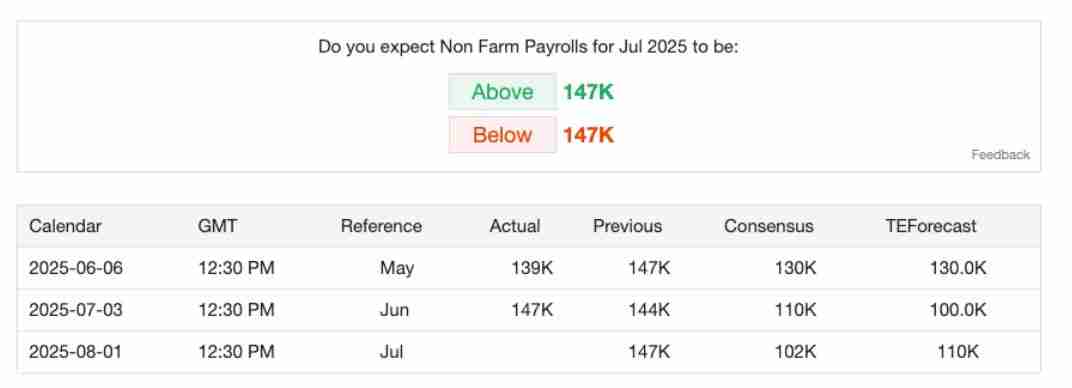This screenshot has height=388, width=1072.
Task: Vote Above for Jul 2025 payrolls
Action: click(502, 92)
